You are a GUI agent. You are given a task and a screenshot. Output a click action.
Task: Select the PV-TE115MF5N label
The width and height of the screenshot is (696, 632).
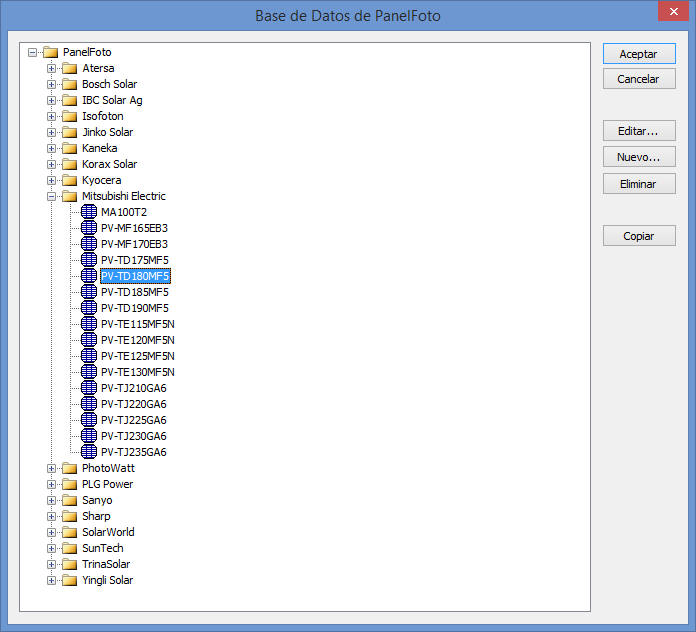click(x=138, y=324)
